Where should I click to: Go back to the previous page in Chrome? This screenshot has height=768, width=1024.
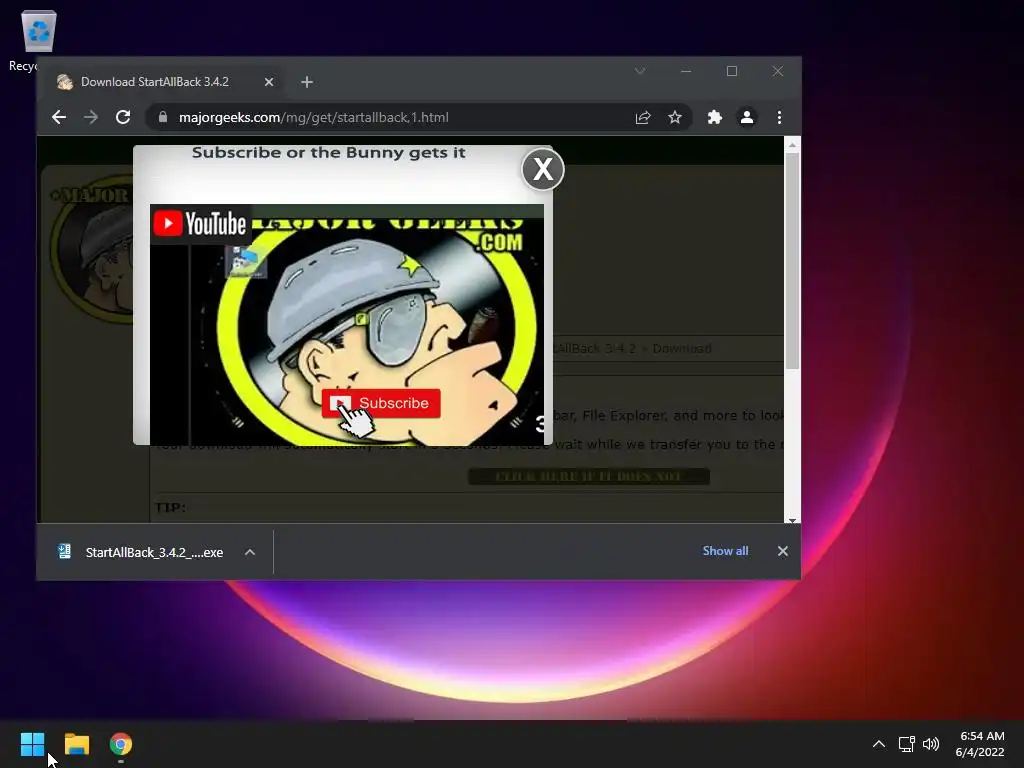tap(59, 118)
